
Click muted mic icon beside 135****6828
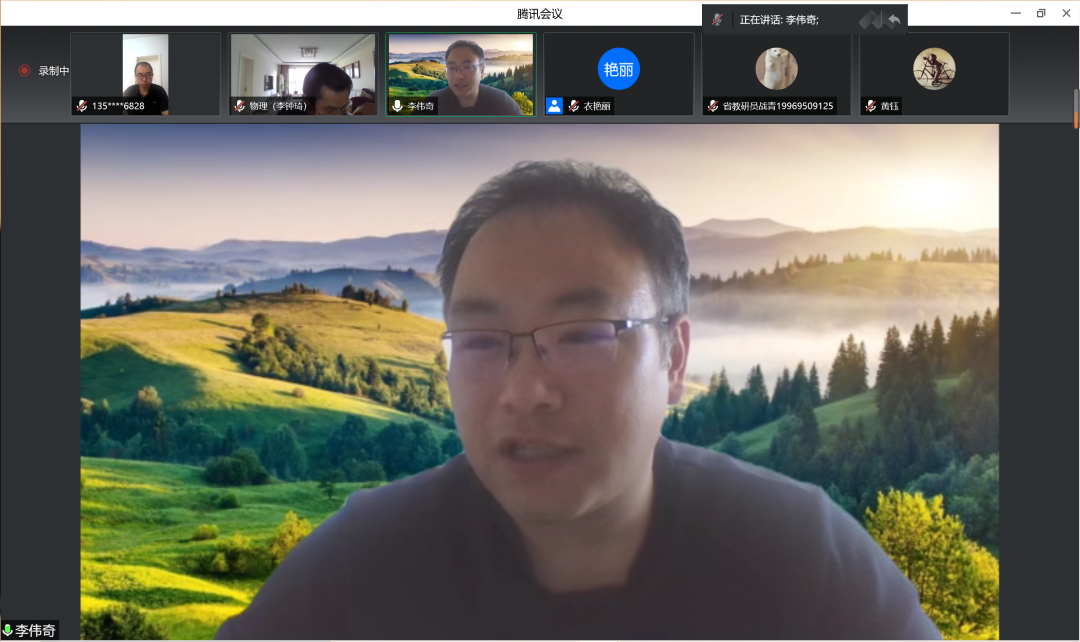[82, 106]
